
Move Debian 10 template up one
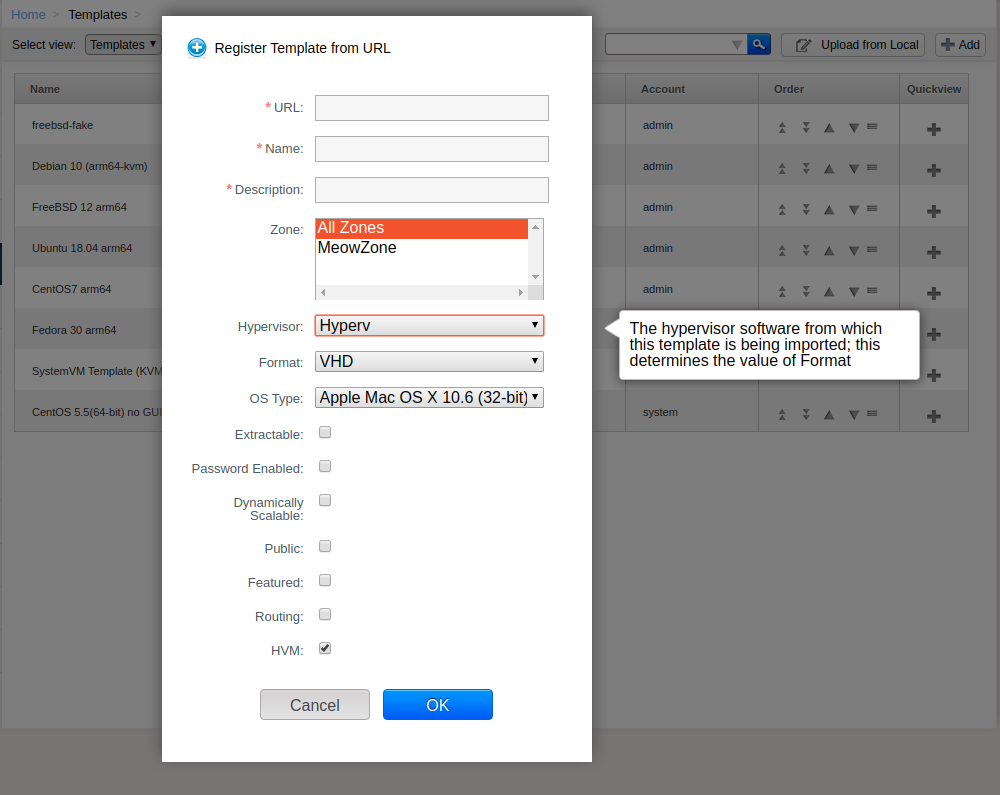[829, 168]
